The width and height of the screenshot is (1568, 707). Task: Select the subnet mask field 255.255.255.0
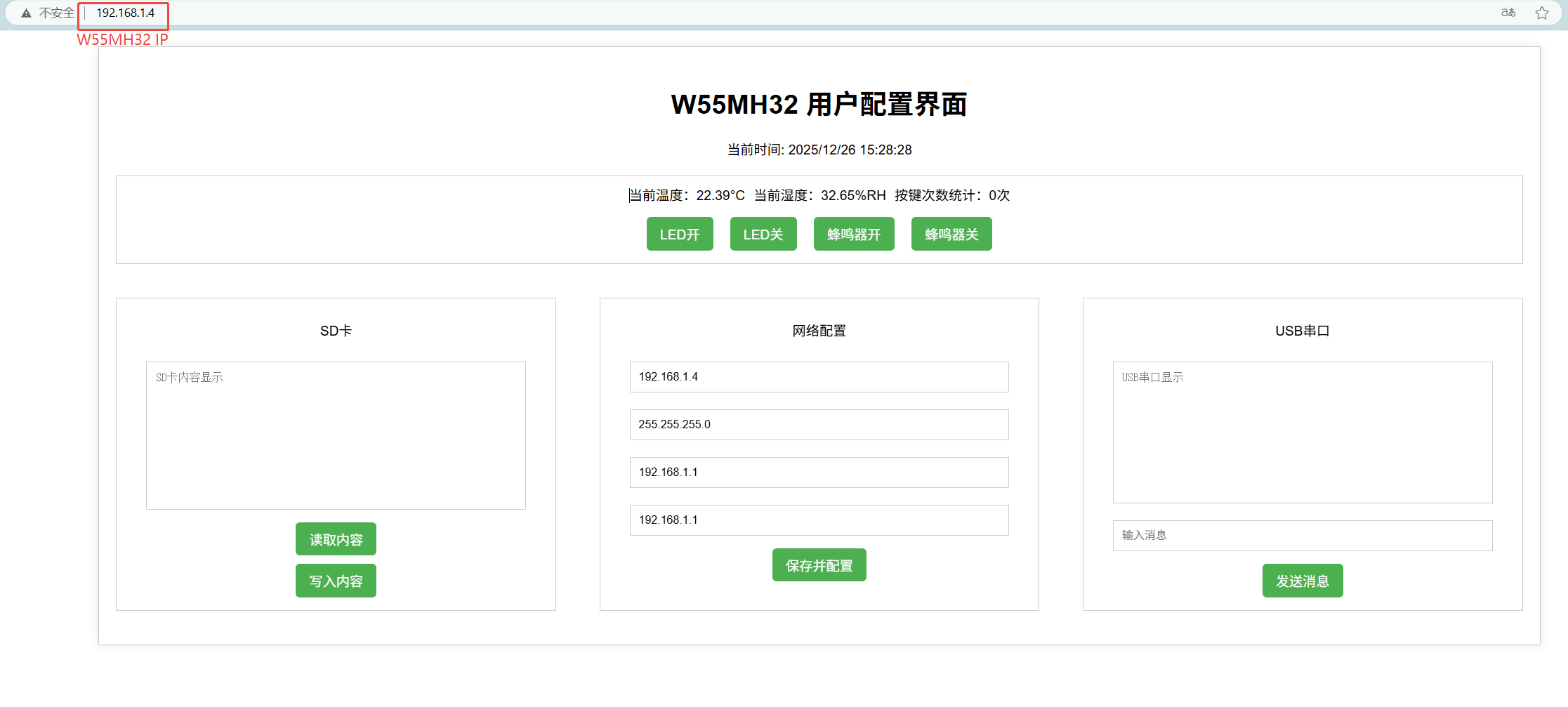click(819, 425)
